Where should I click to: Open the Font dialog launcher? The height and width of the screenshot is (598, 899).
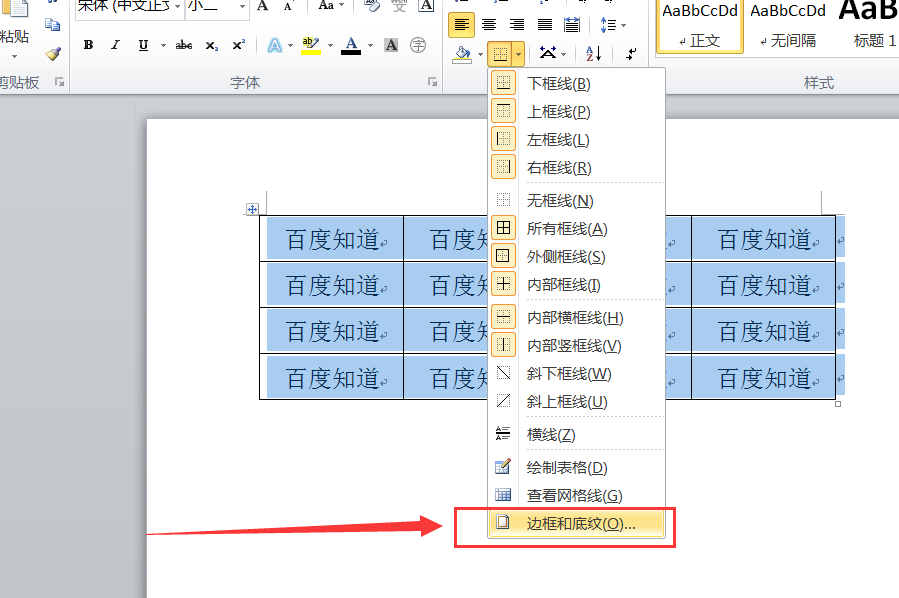pos(432,83)
